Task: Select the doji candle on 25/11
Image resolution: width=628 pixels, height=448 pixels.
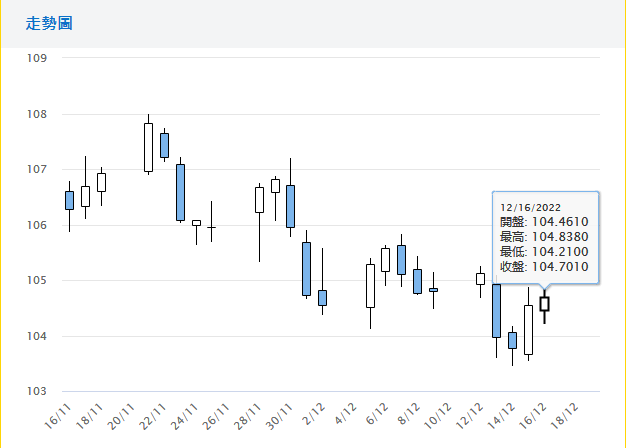Action: [211, 227]
